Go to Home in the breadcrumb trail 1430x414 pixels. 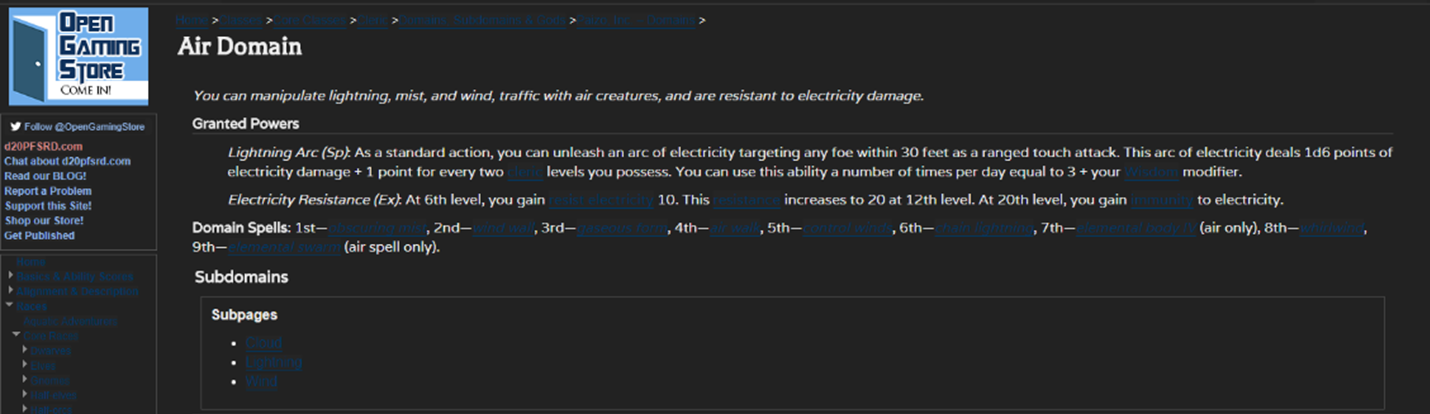point(192,20)
